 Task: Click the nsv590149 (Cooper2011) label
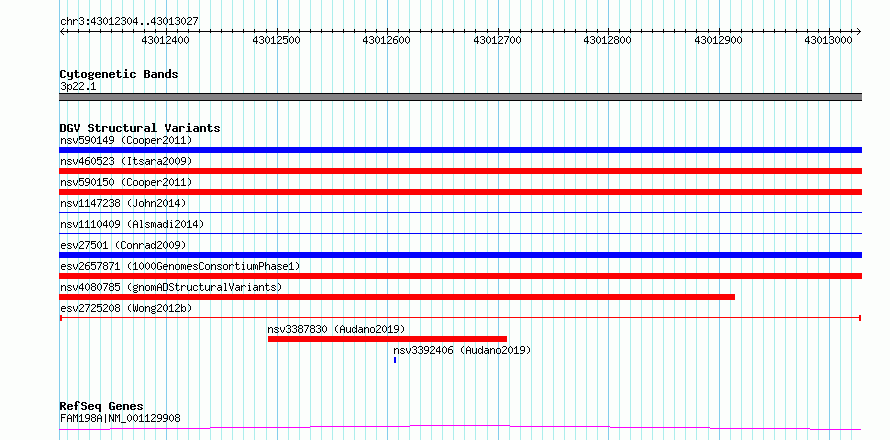point(126,140)
